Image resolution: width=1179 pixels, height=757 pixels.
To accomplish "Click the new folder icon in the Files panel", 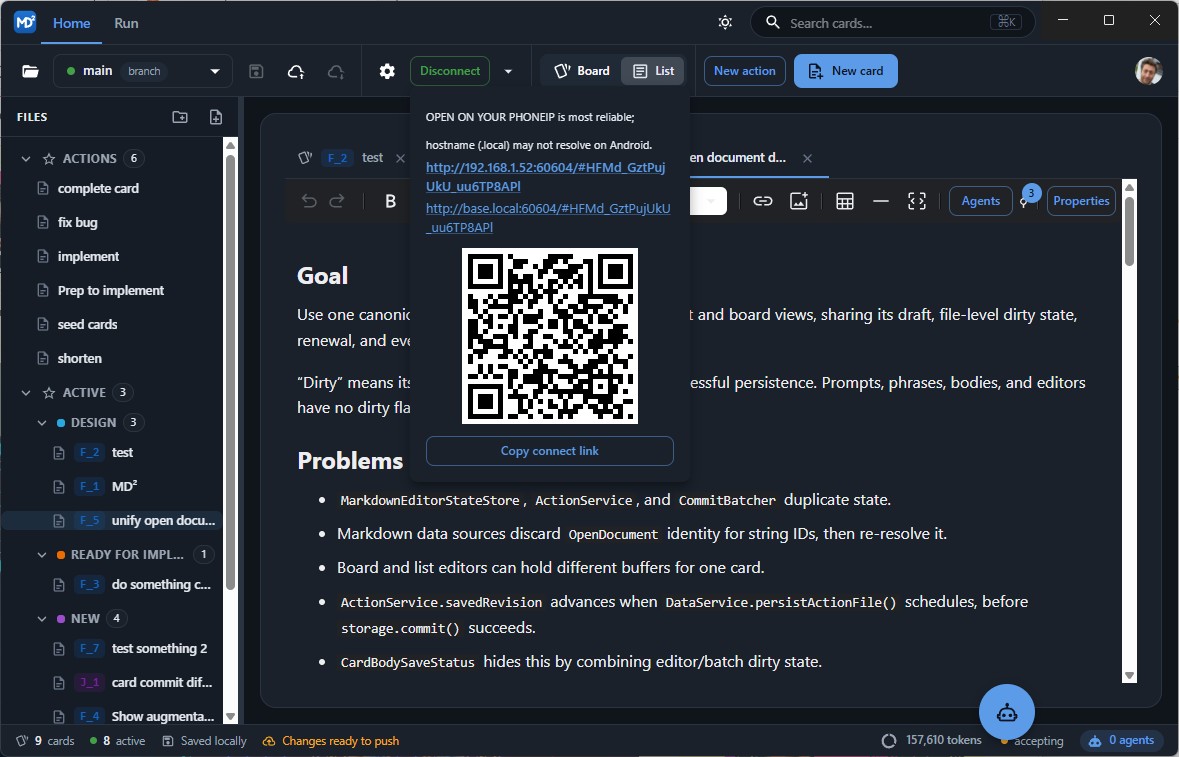I will click(180, 117).
